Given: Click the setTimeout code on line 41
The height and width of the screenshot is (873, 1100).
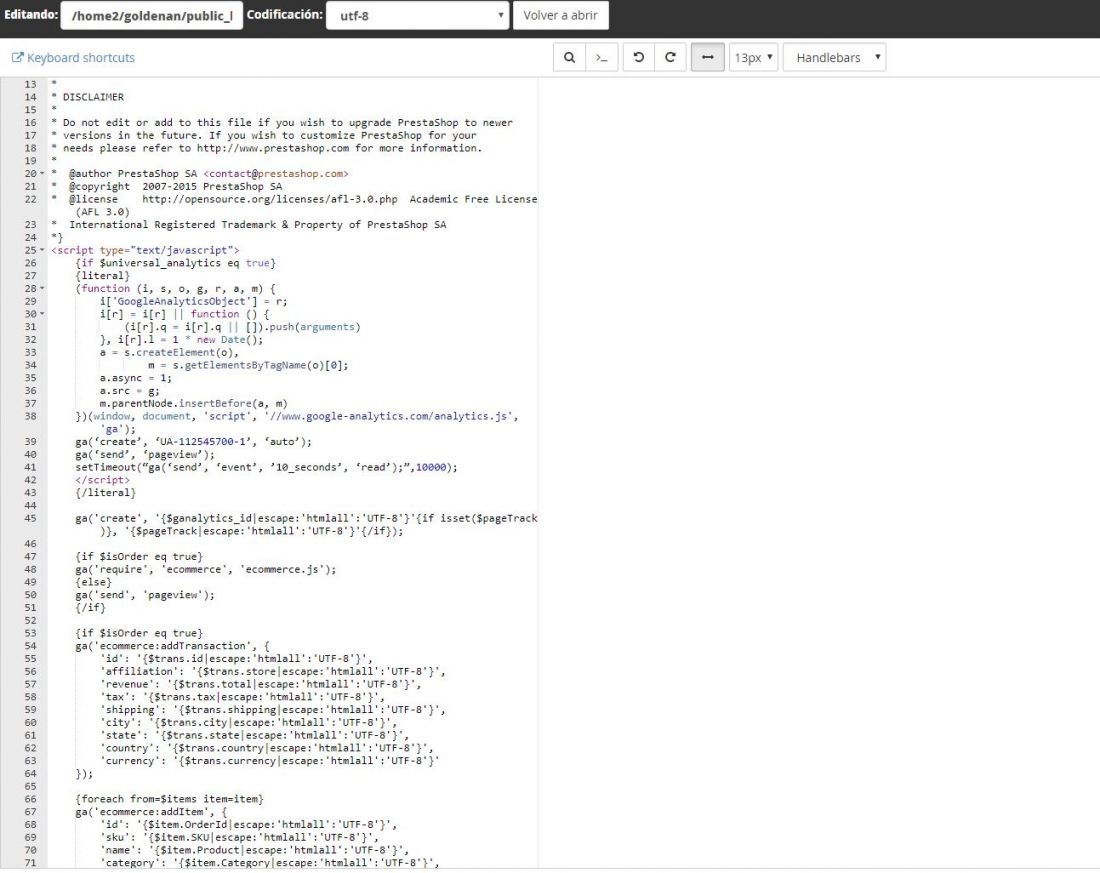Looking at the screenshot, I should click(266, 467).
